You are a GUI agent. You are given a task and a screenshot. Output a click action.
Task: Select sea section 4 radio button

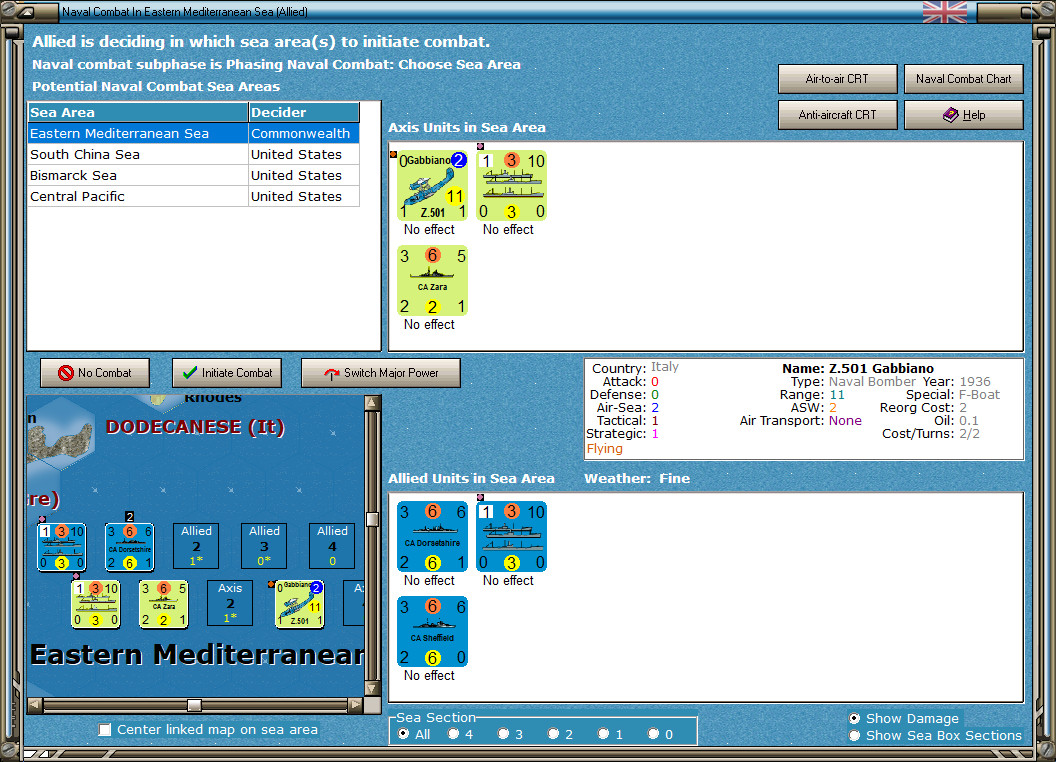tap(453, 734)
